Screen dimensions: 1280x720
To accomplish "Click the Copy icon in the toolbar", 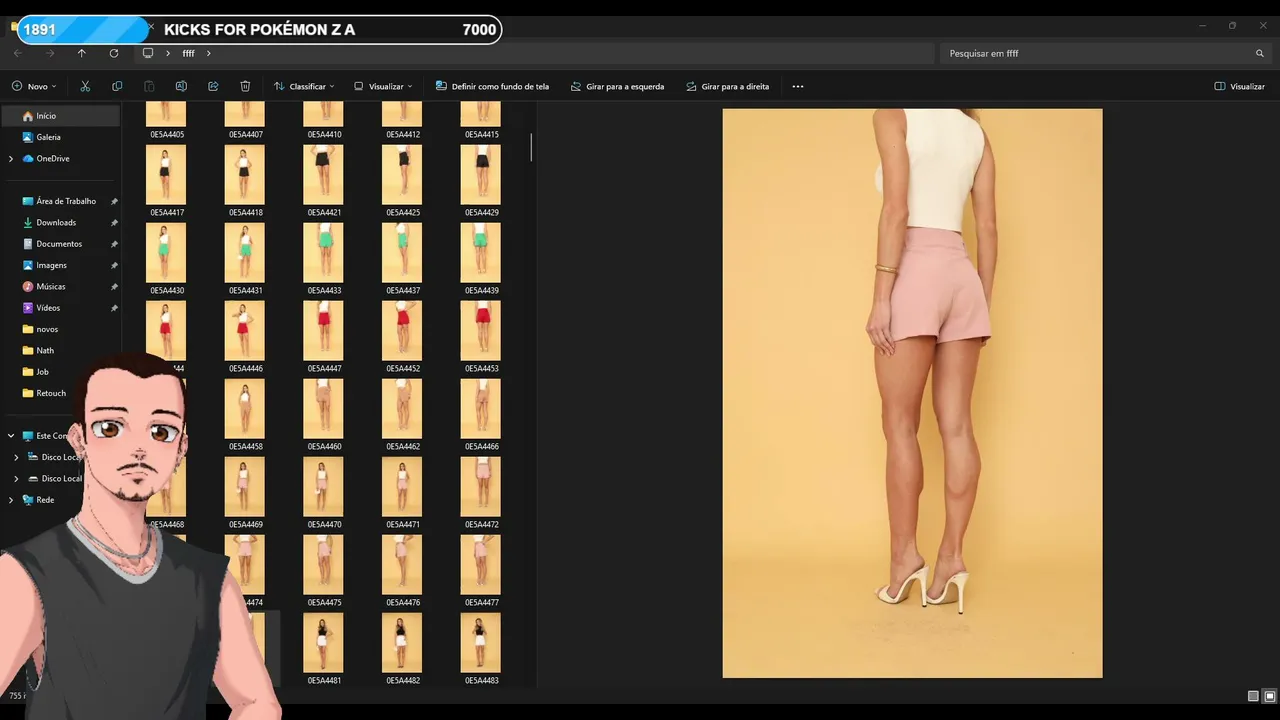I will (x=117, y=86).
